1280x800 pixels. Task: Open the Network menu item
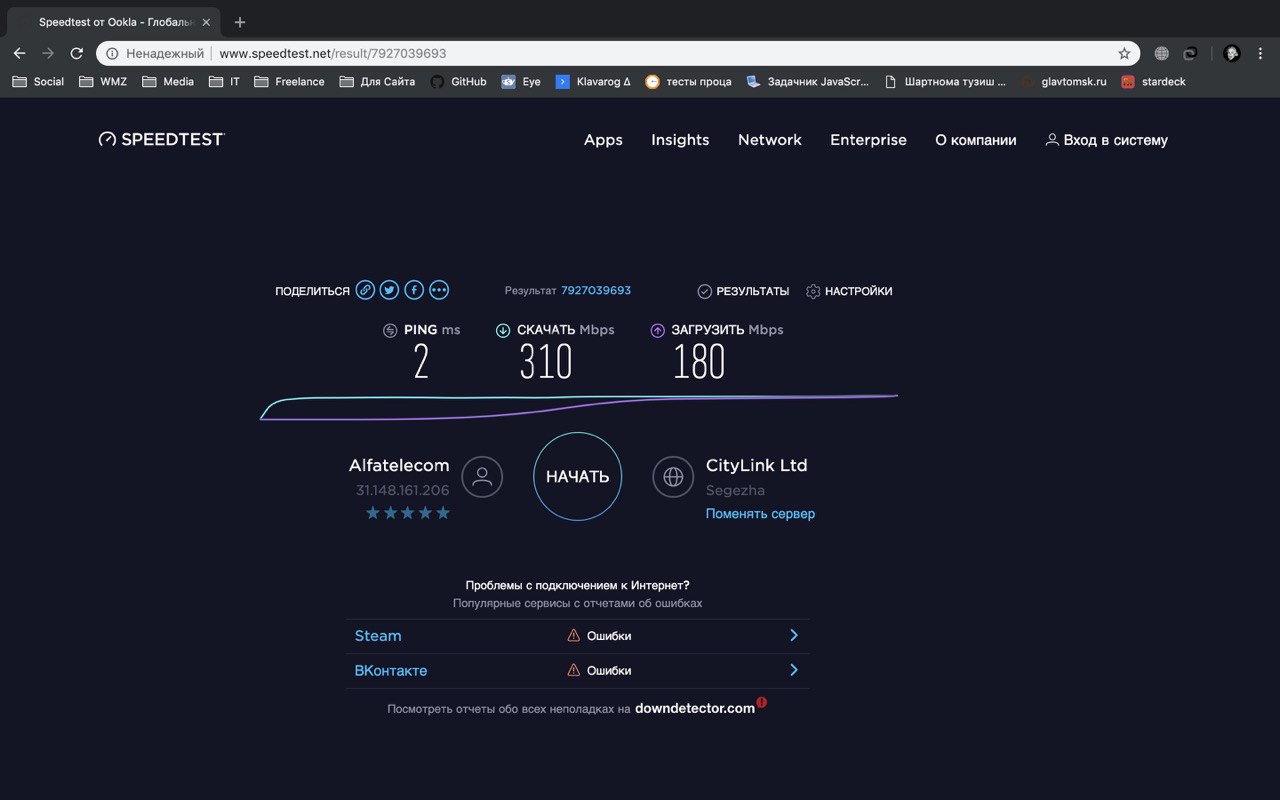click(770, 140)
